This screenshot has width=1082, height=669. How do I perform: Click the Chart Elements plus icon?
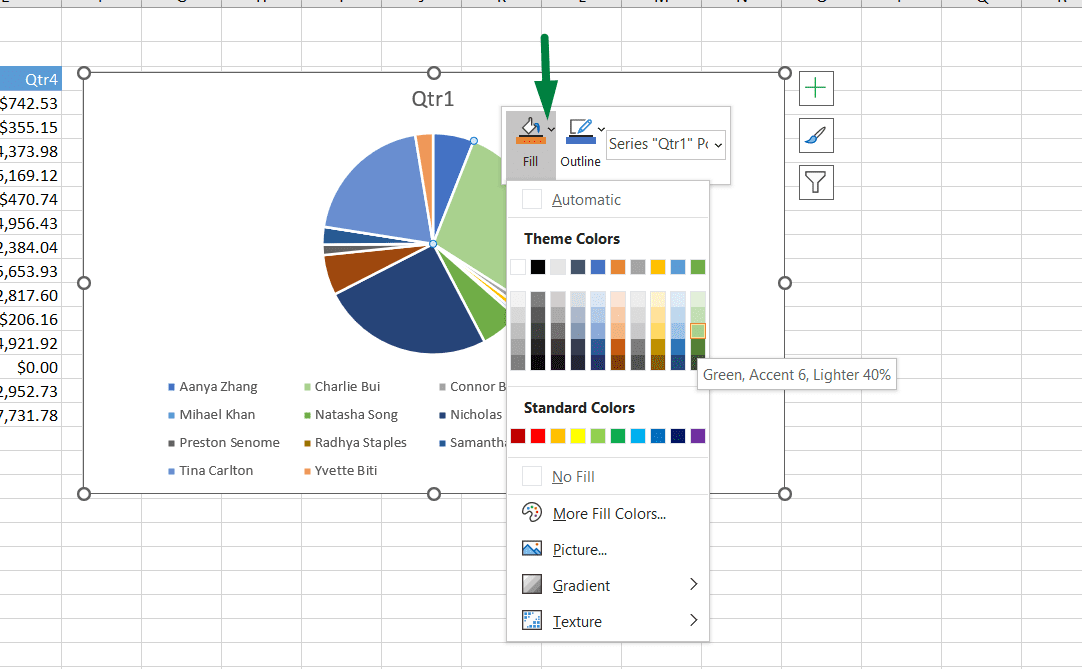pos(815,88)
